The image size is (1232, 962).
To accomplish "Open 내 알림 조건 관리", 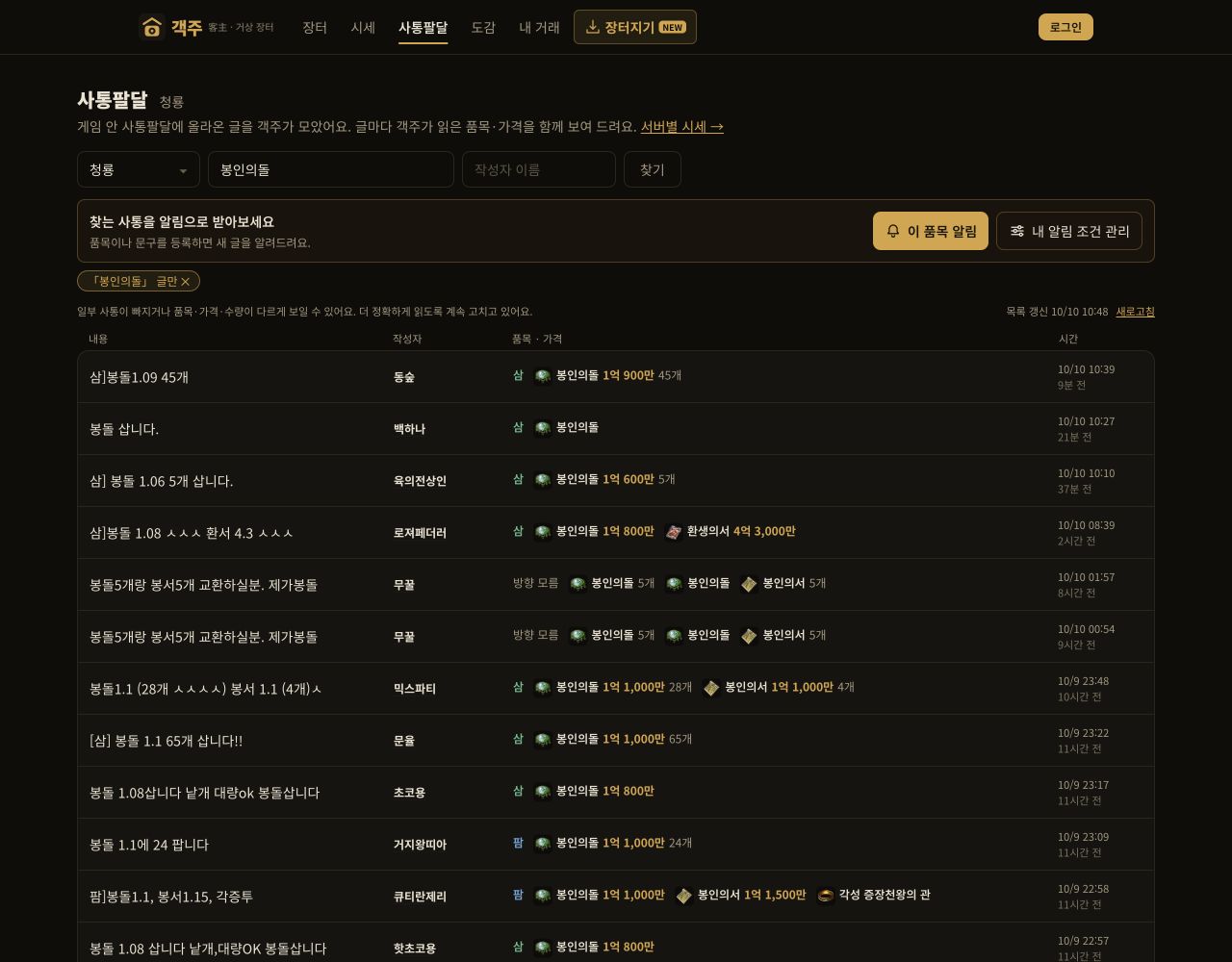I will point(1069,231).
